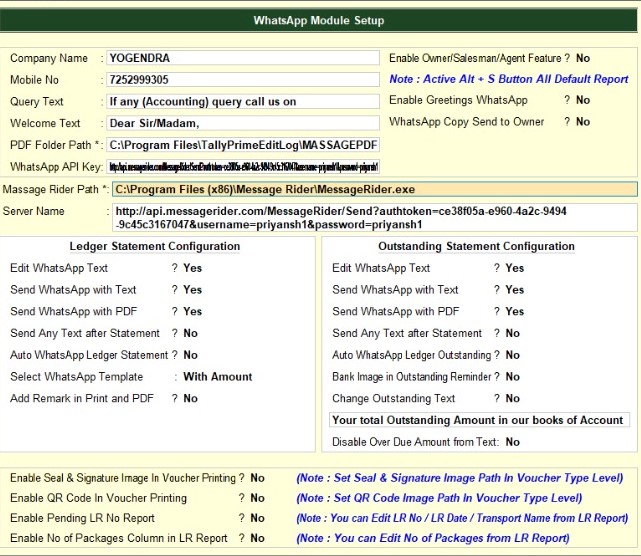641x556 pixels.
Task: Edit the 'Your total Outstanding Amount' text field
Action: [x=479, y=420]
